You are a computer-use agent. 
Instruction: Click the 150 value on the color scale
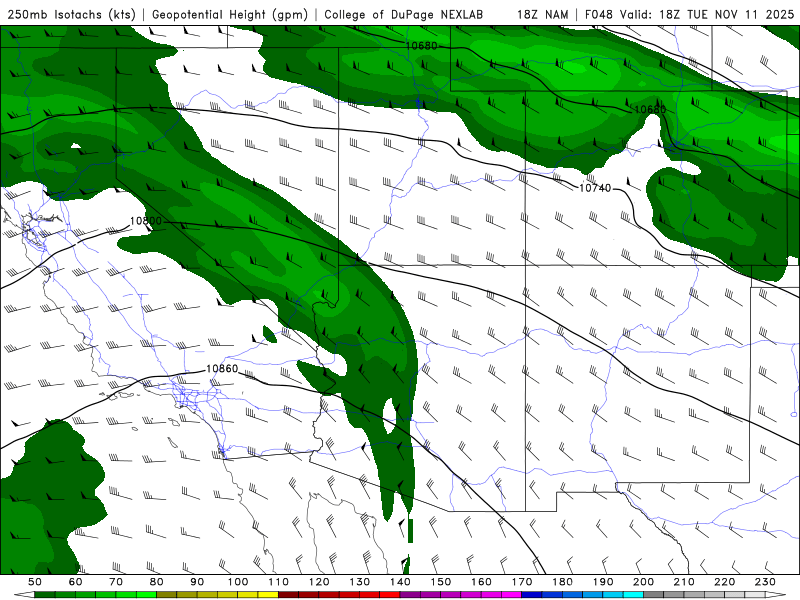tap(441, 582)
